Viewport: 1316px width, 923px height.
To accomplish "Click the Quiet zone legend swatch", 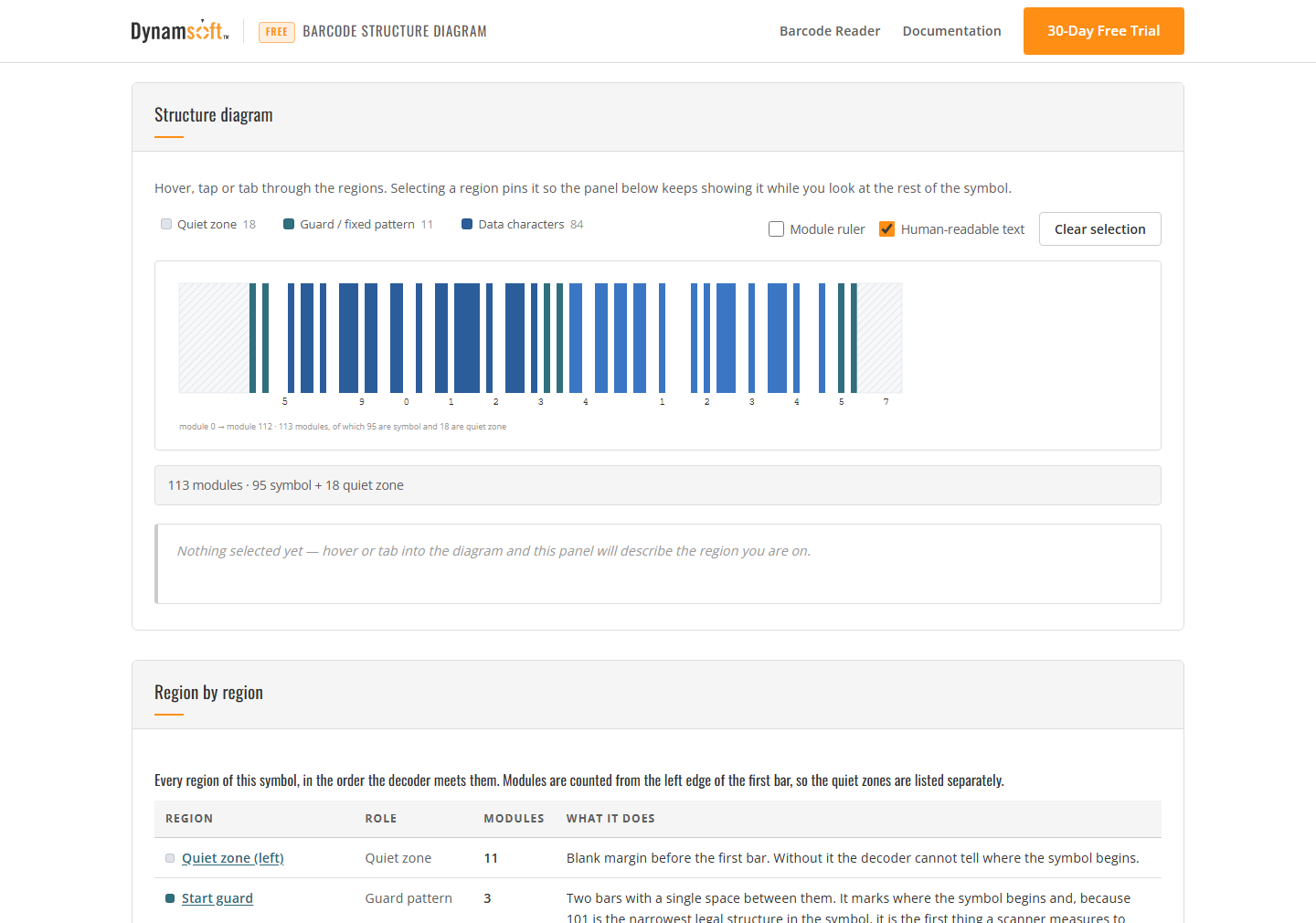I will coord(166,224).
